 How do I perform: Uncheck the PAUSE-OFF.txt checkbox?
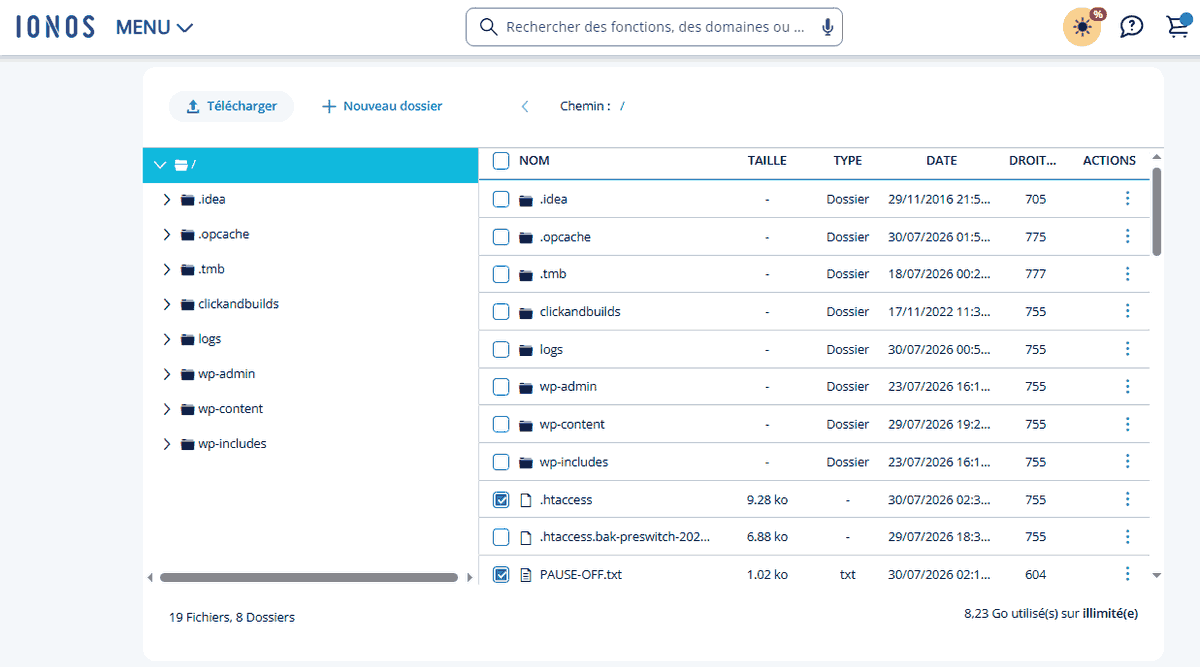501,574
